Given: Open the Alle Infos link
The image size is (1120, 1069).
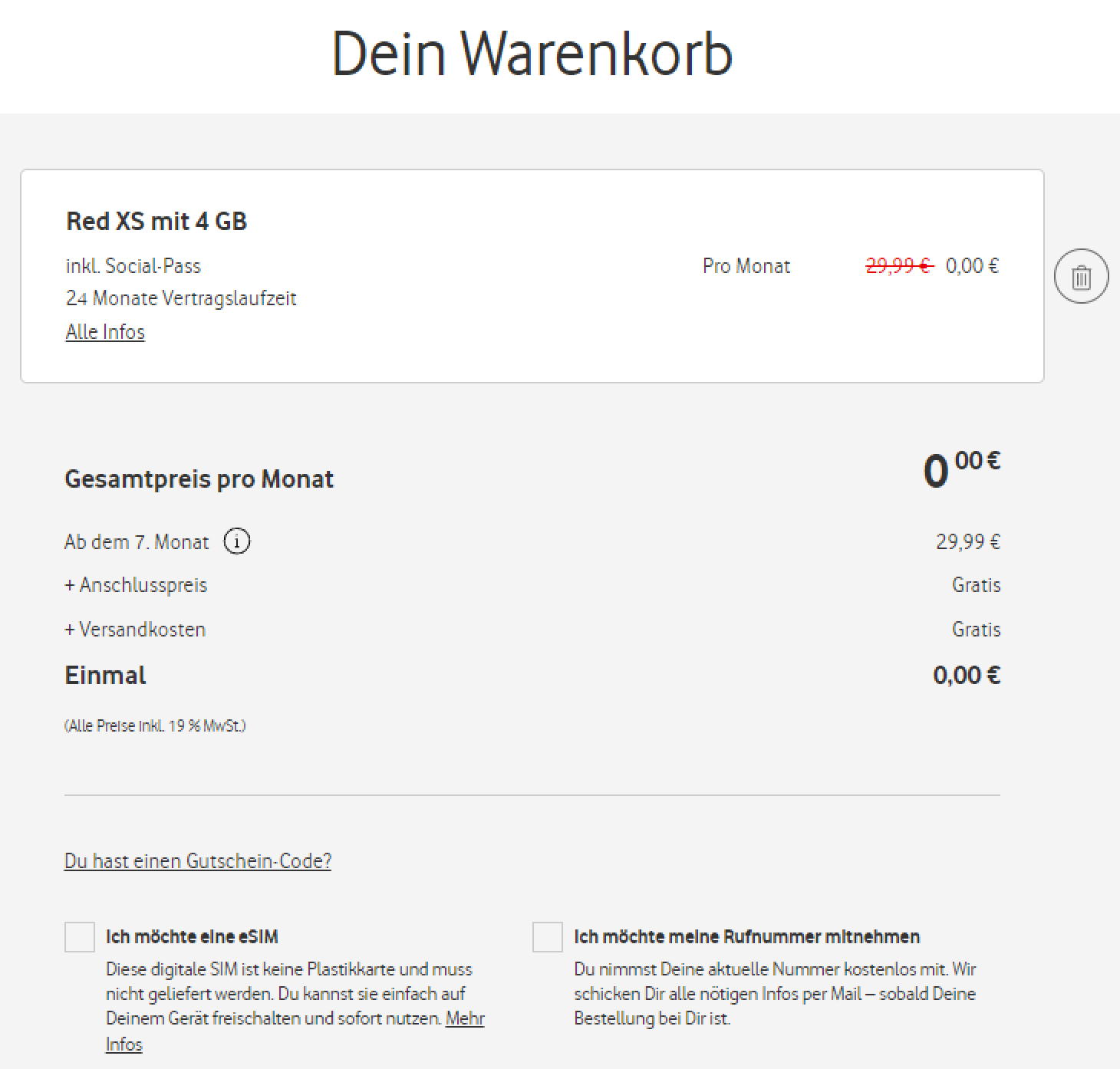Looking at the screenshot, I should (x=105, y=332).
